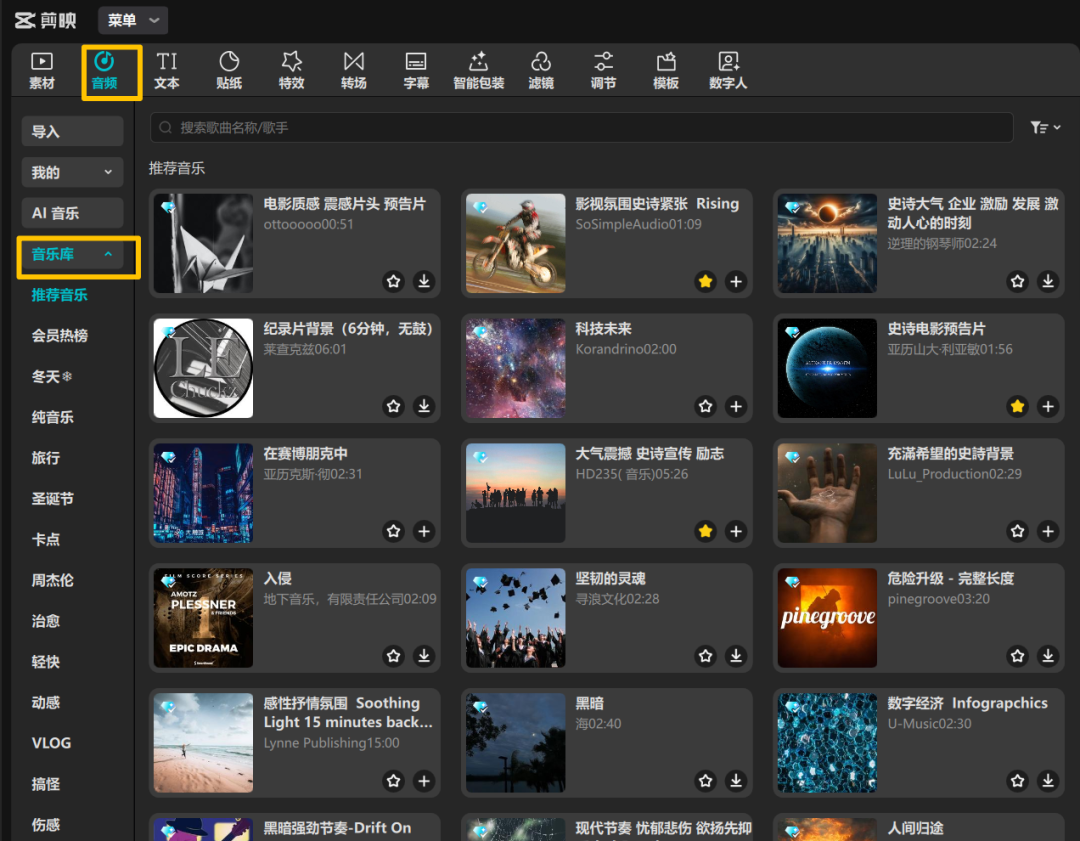Add 在赛博朋克中 to the timeline
This screenshot has height=841, width=1080.
(x=424, y=531)
